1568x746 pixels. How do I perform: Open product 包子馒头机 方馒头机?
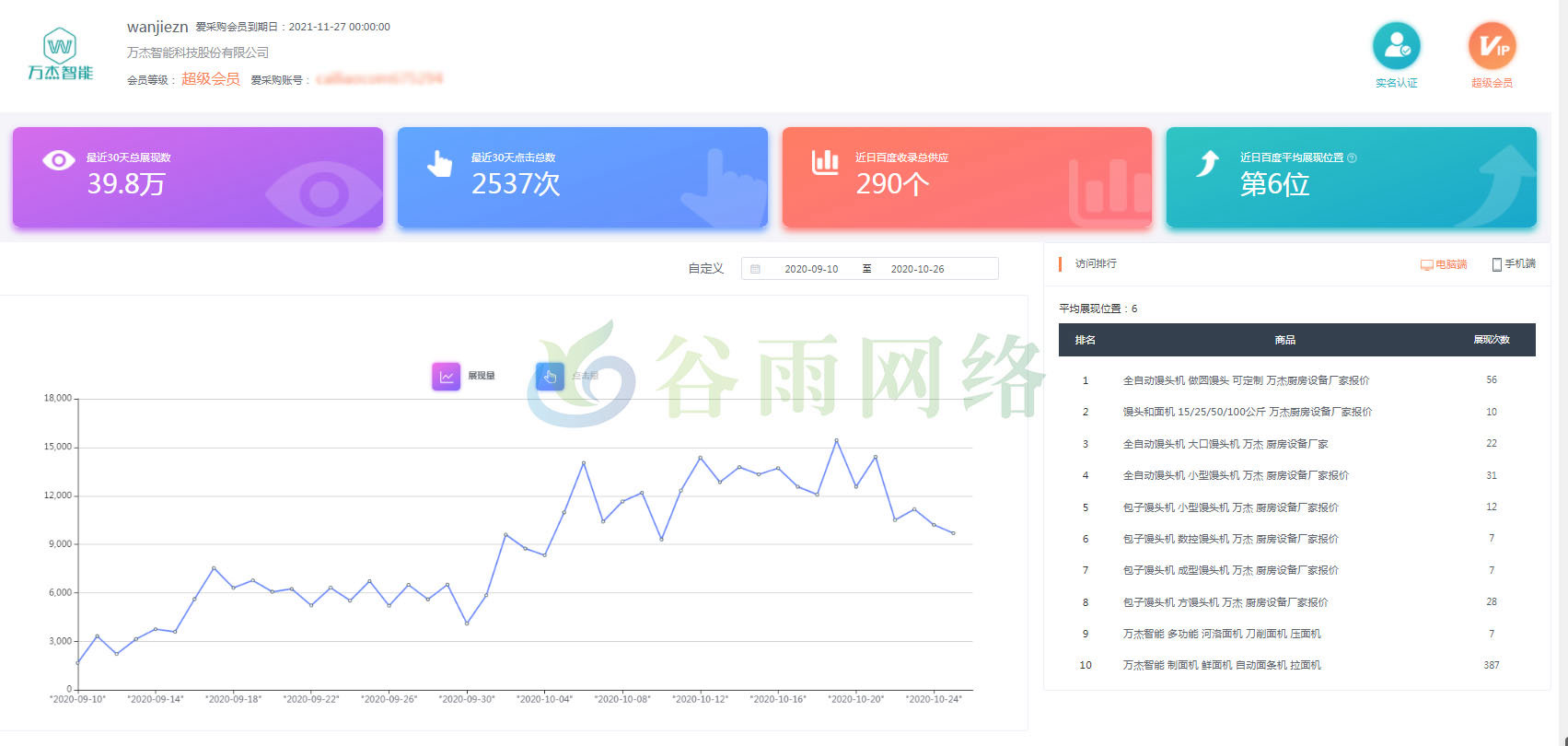click(x=1225, y=602)
